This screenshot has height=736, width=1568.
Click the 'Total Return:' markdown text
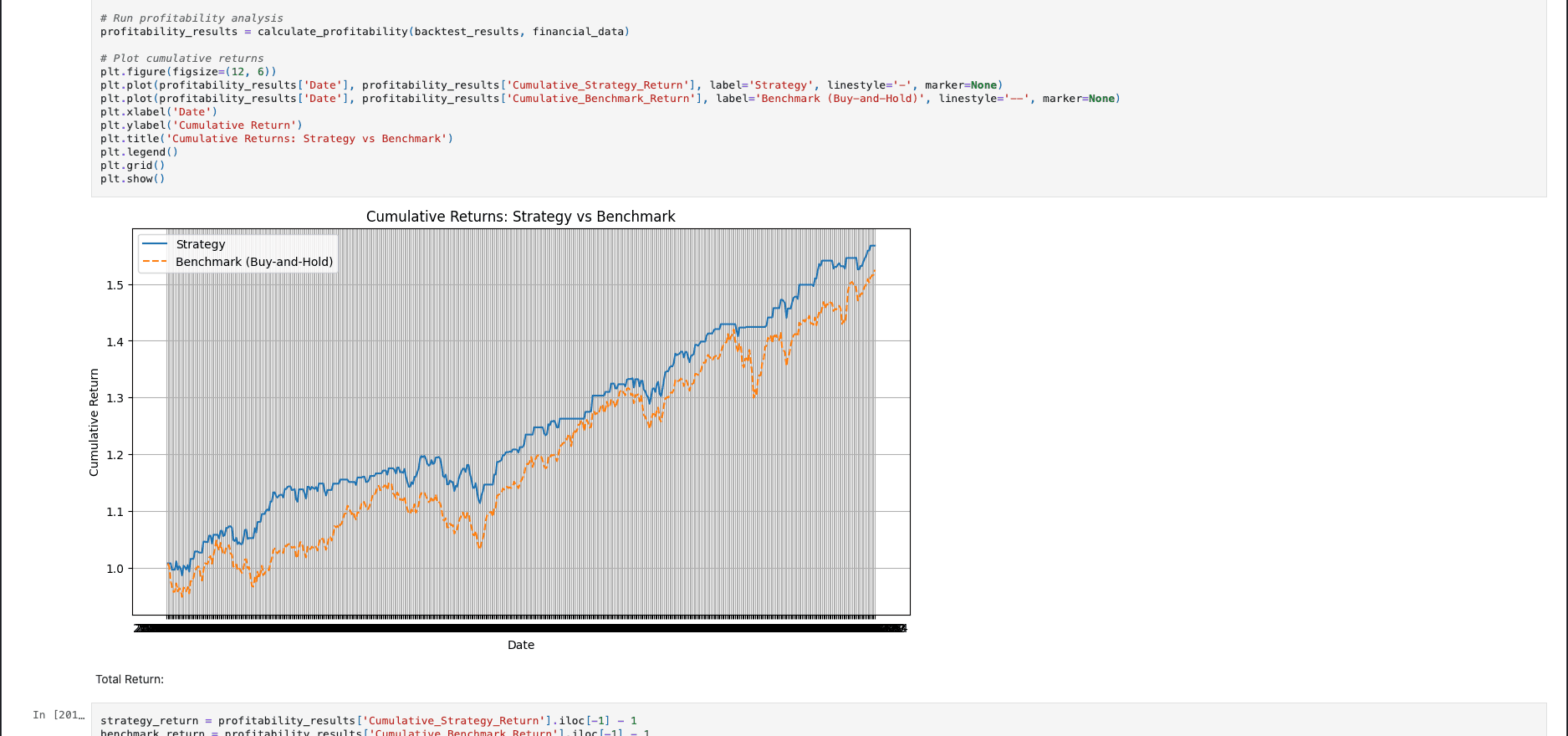point(130,679)
